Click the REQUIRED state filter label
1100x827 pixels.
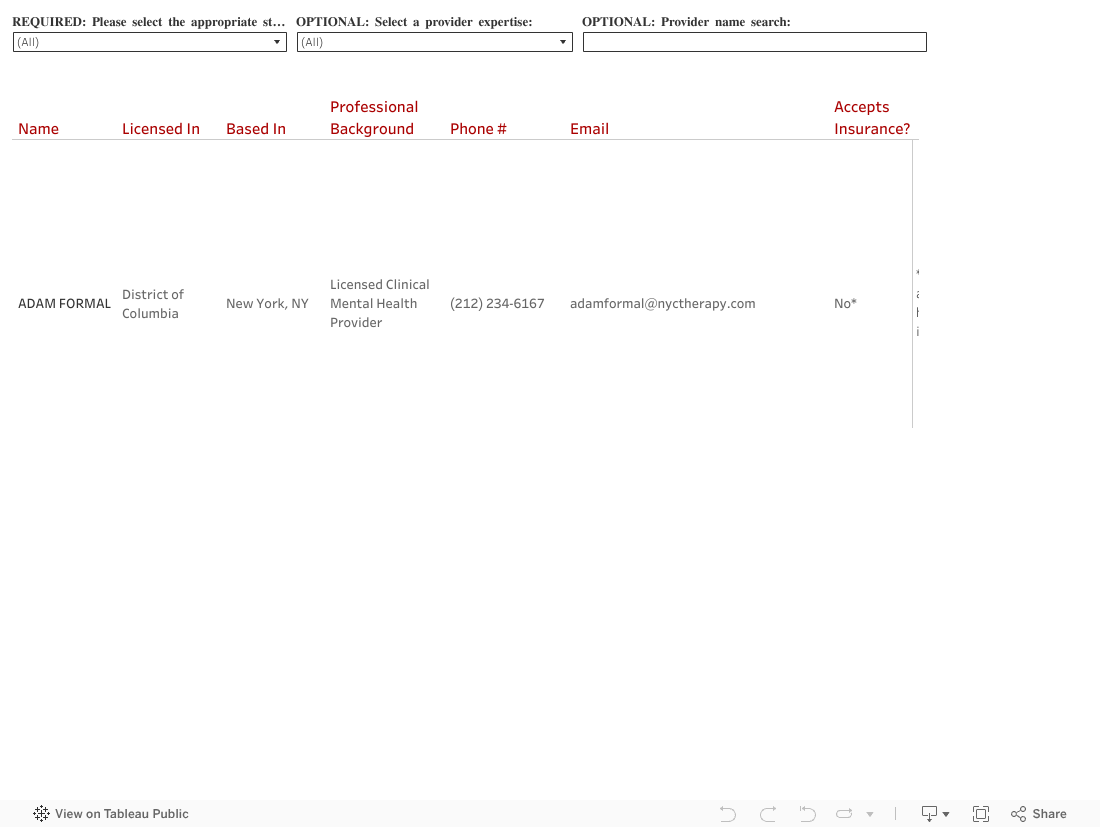pyautogui.click(x=149, y=22)
